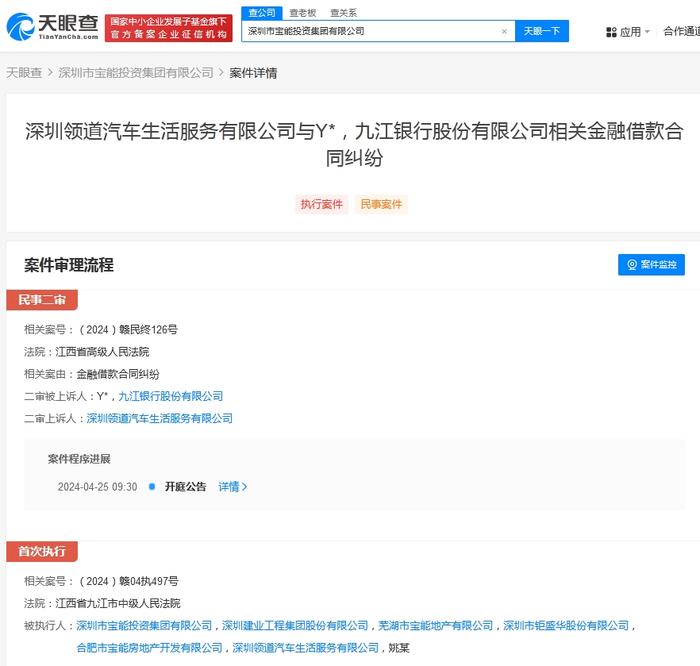700x666 pixels.
Task: Select the 查公司 search tab
Action: pyautogui.click(x=262, y=13)
